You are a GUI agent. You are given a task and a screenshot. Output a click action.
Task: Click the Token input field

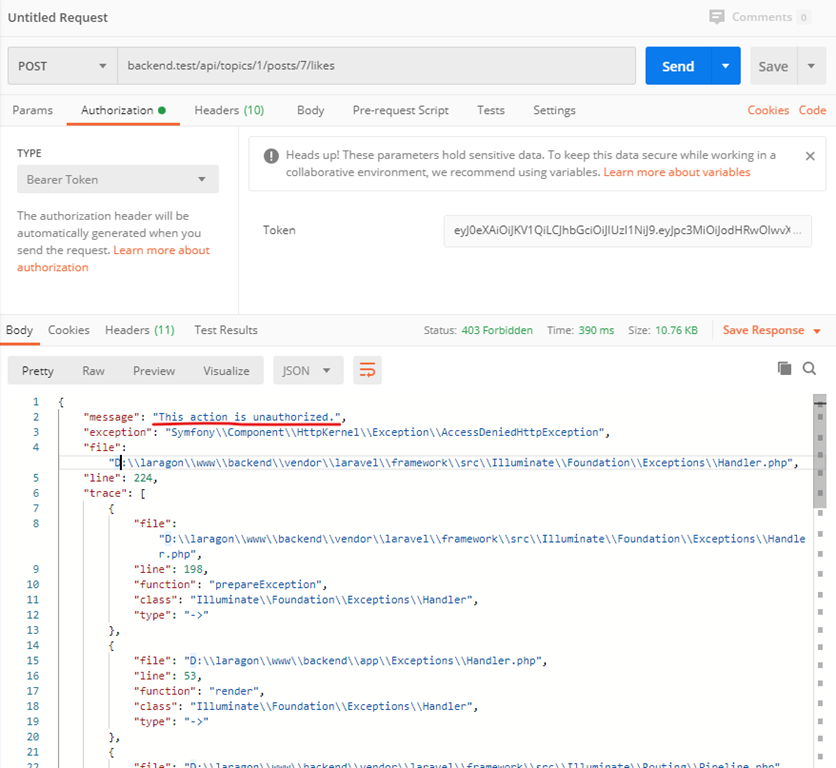click(628, 230)
